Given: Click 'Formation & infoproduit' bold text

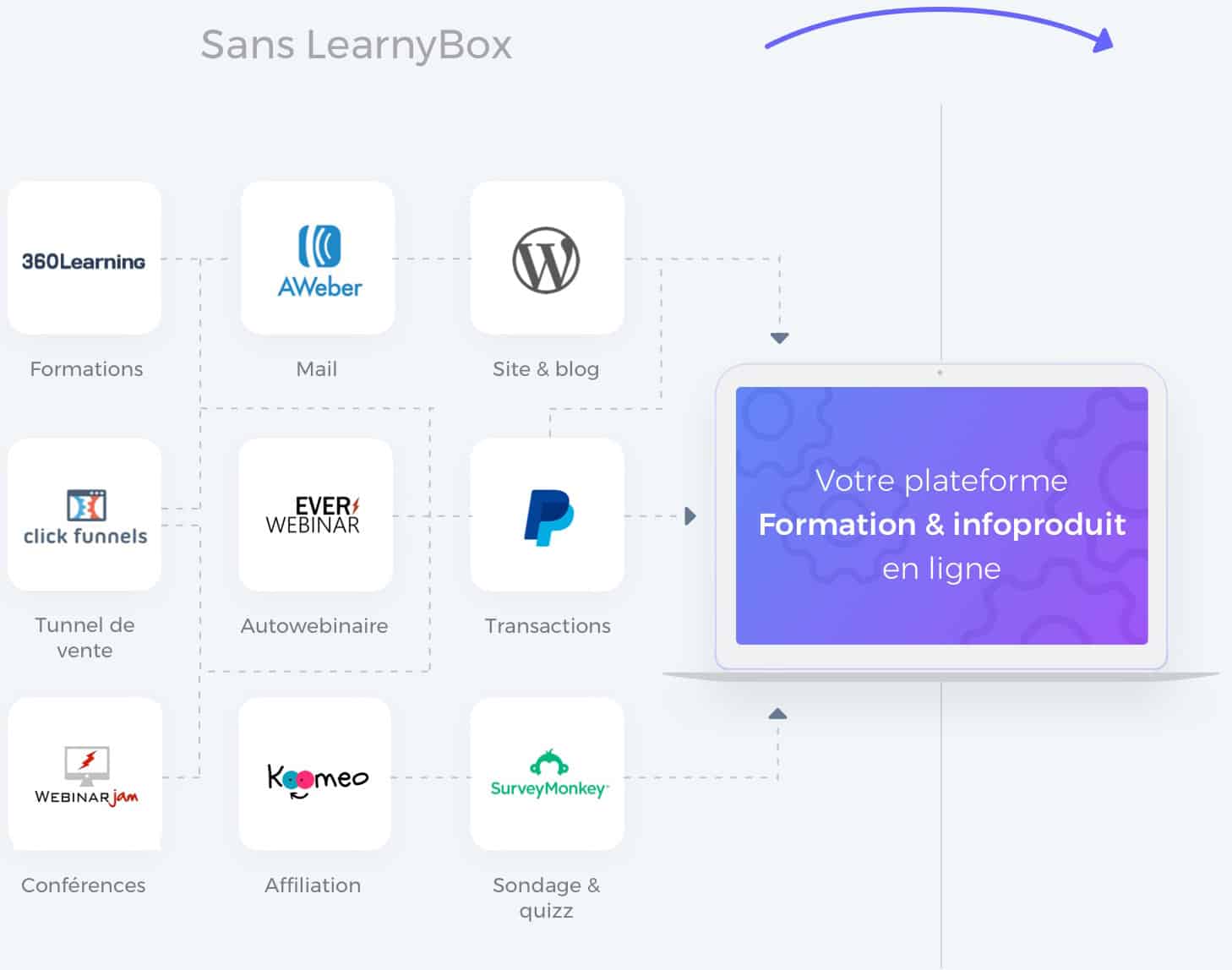Looking at the screenshot, I should (941, 525).
